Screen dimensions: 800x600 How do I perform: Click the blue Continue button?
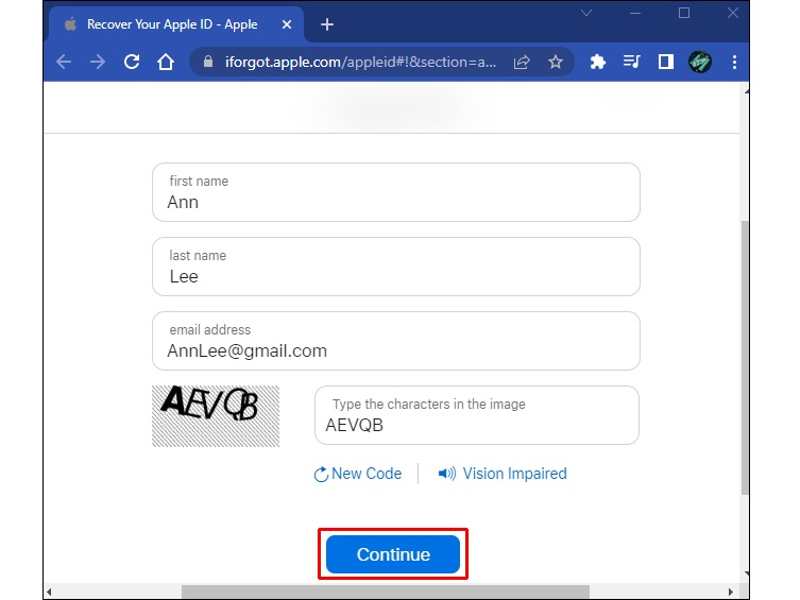pyautogui.click(x=393, y=554)
